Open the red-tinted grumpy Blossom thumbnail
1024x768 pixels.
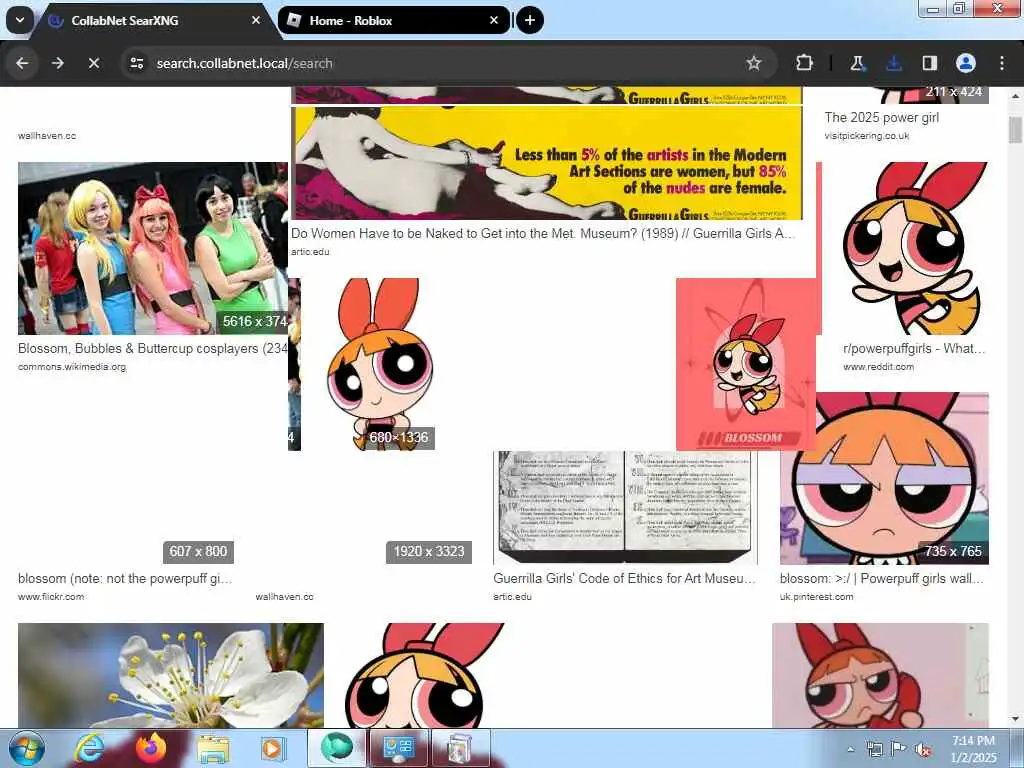pyautogui.click(x=880, y=675)
